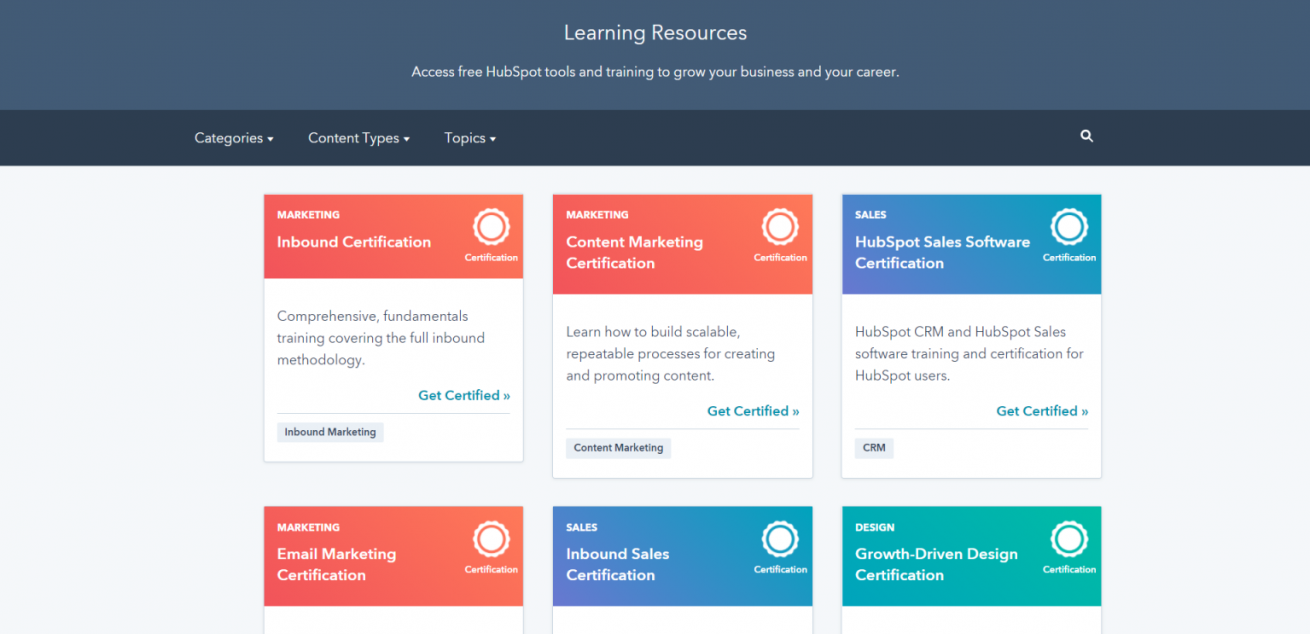Expand the Categories dropdown
This screenshot has height=634, width=1310.
(x=233, y=138)
